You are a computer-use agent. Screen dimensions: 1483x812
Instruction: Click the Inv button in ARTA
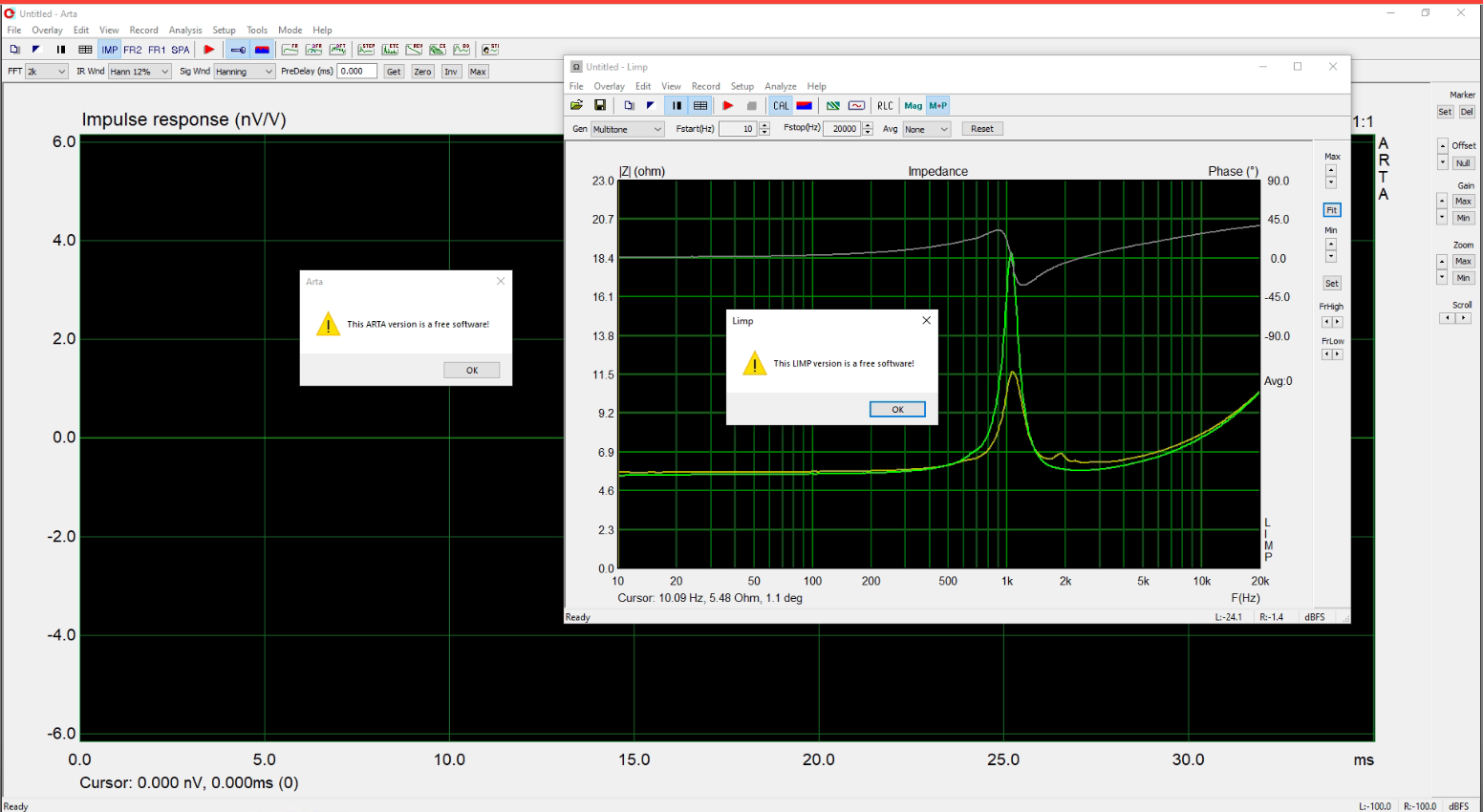click(x=451, y=72)
